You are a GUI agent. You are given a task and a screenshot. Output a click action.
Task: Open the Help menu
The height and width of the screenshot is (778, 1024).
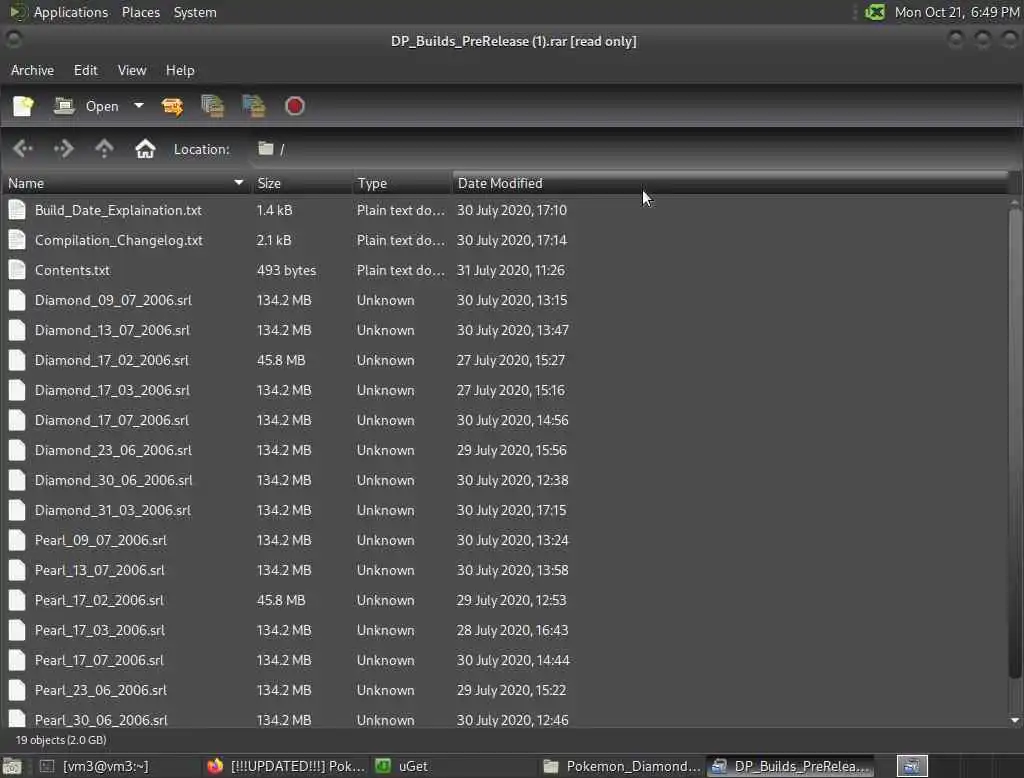(x=180, y=70)
